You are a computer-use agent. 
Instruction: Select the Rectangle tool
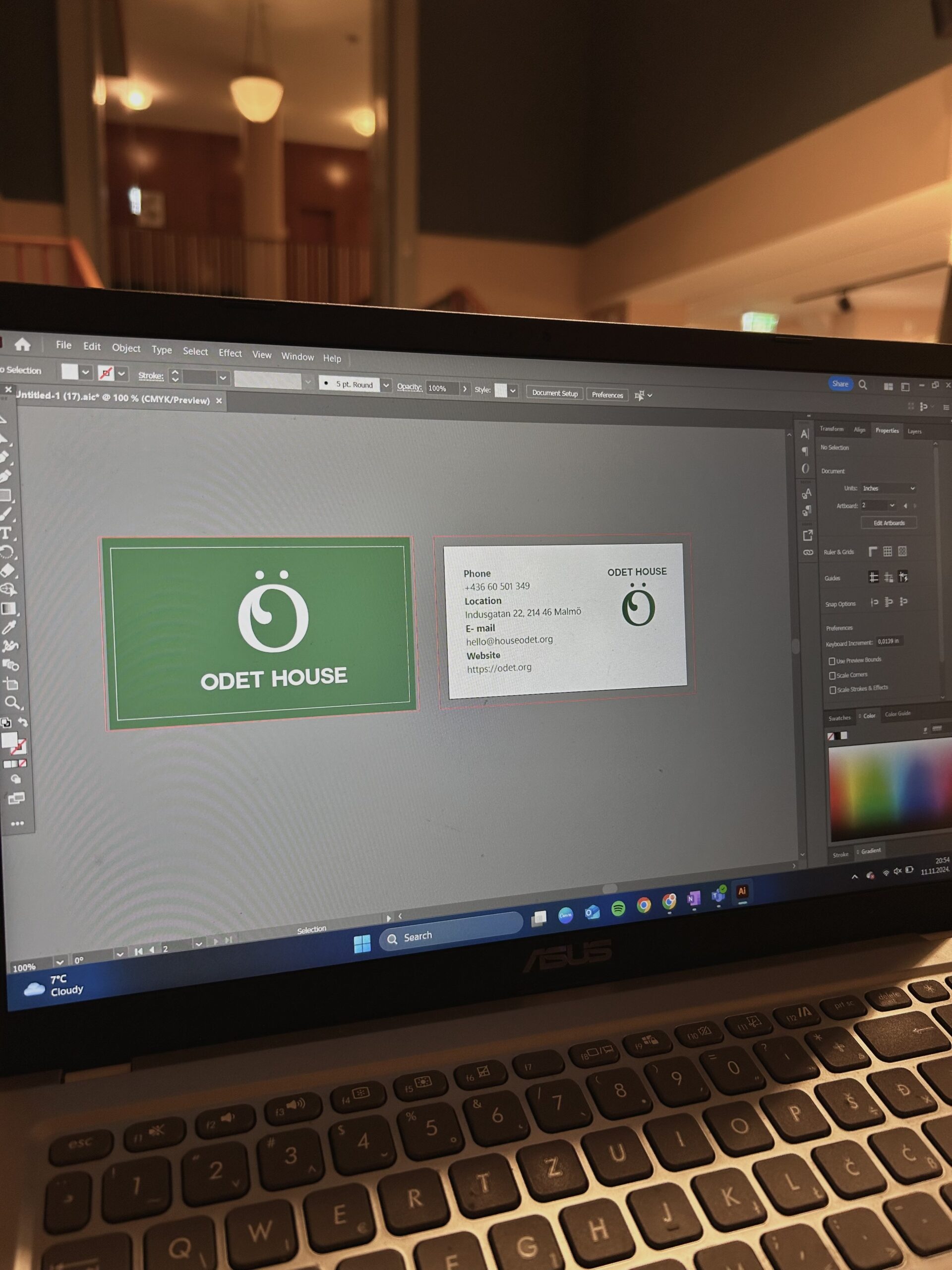pyautogui.click(x=5, y=495)
